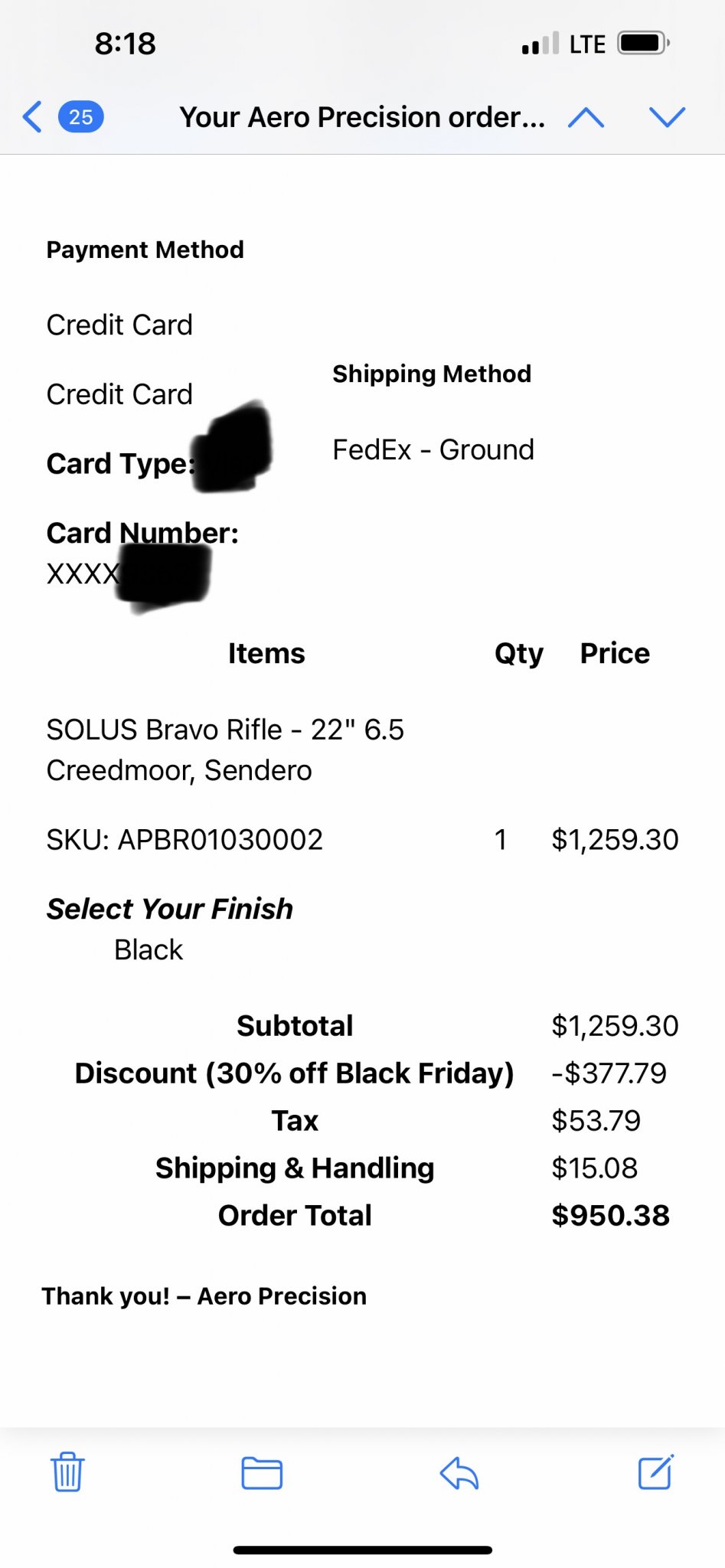725x1568 pixels.
Task: Move message using folder icon
Action: 262,1473
